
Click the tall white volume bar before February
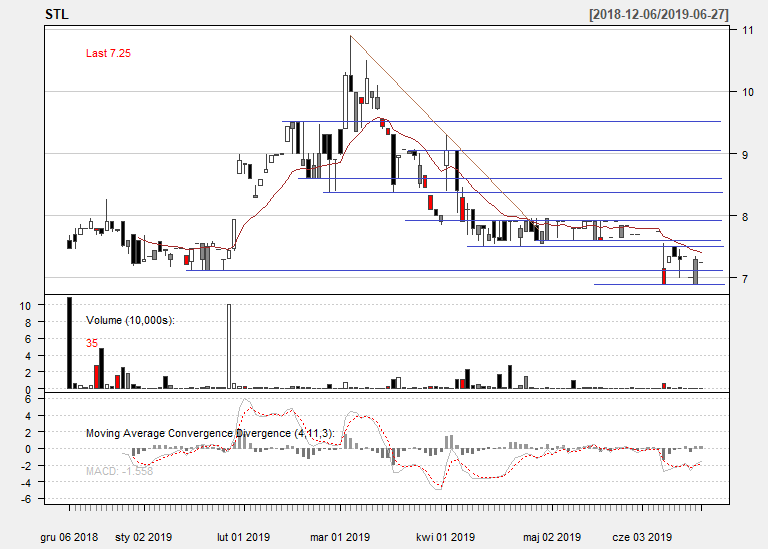tap(229, 346)
